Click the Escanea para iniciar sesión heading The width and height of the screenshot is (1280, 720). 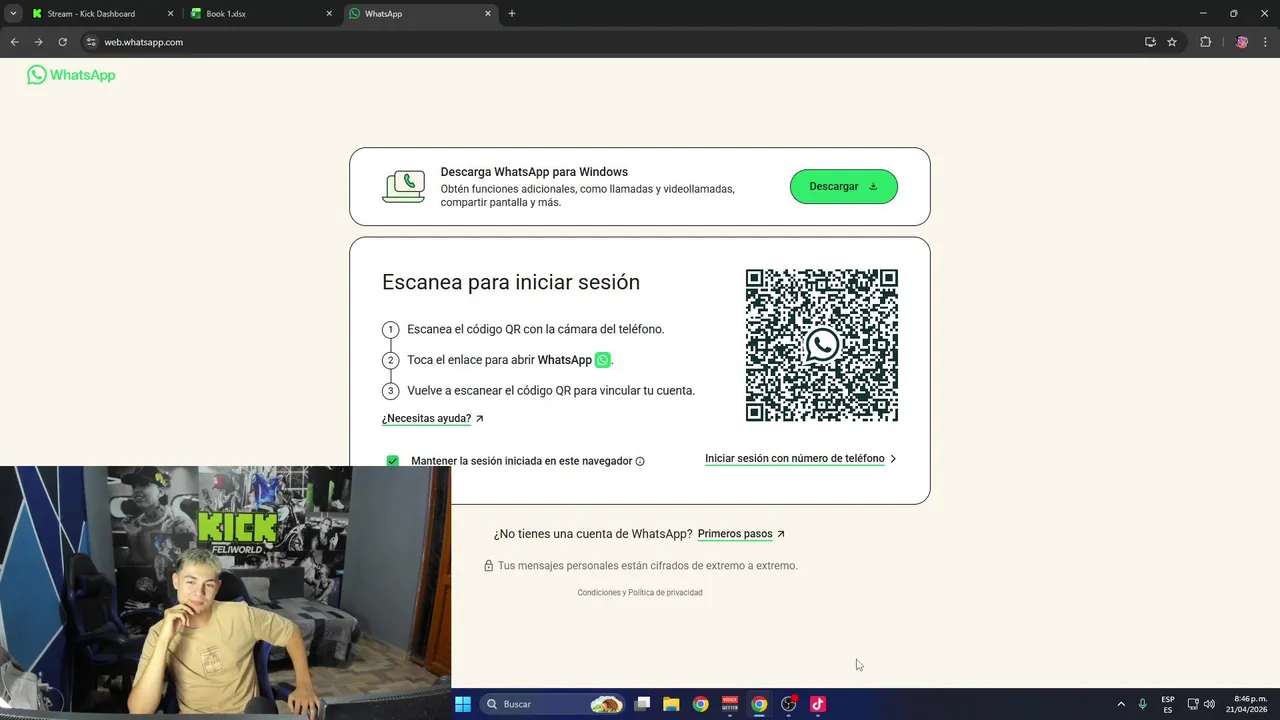click(x=511, y=282)
